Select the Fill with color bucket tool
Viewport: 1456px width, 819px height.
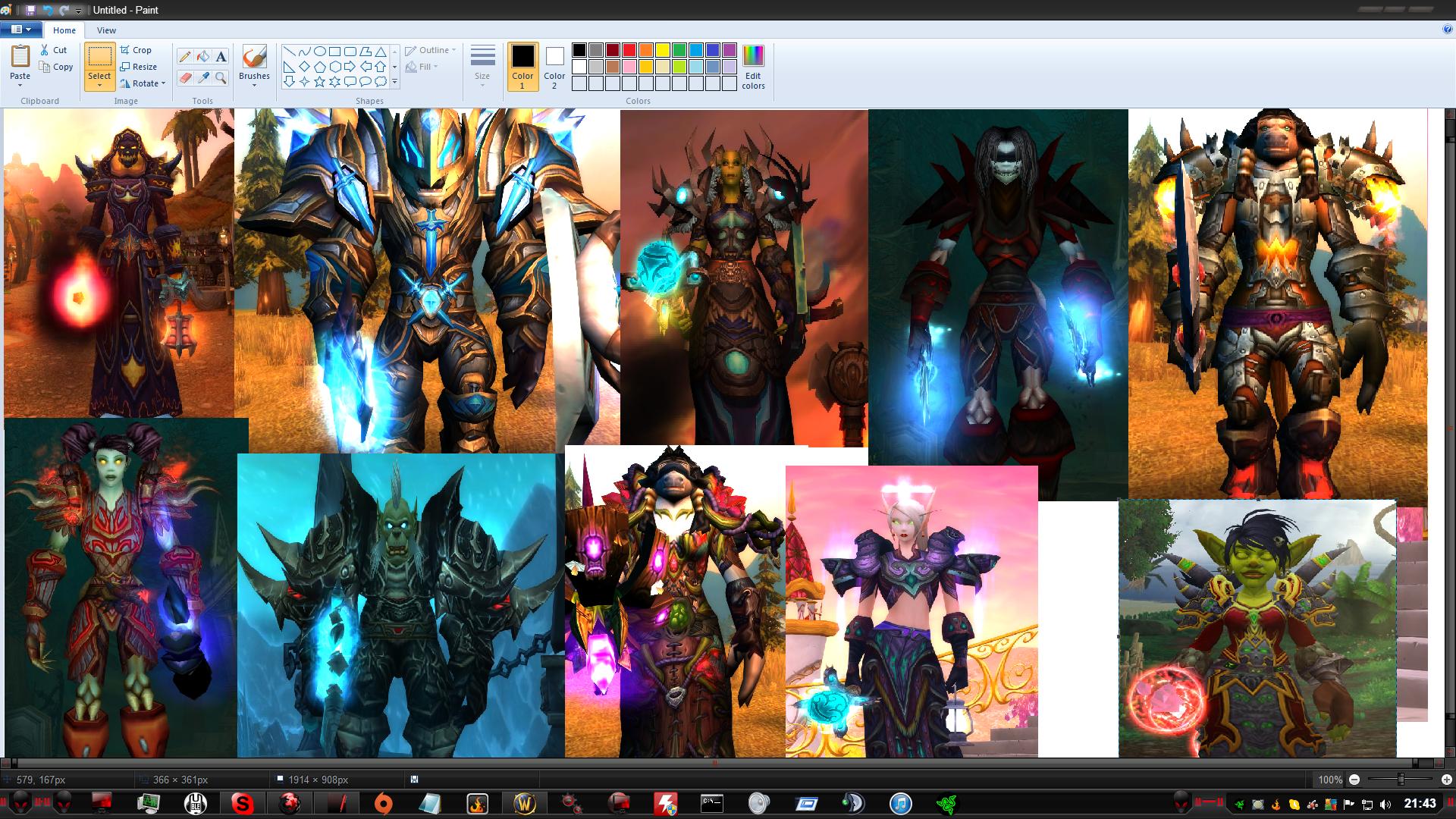pos(203,57)
